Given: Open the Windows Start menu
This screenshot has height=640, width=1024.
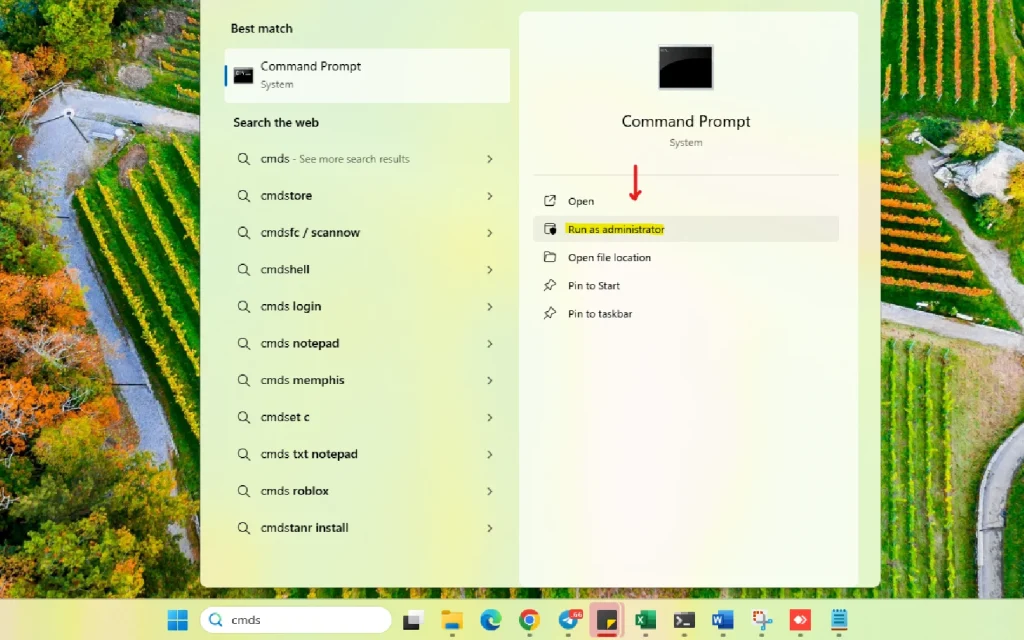Looking at the screenshot, I should point(177,620).
